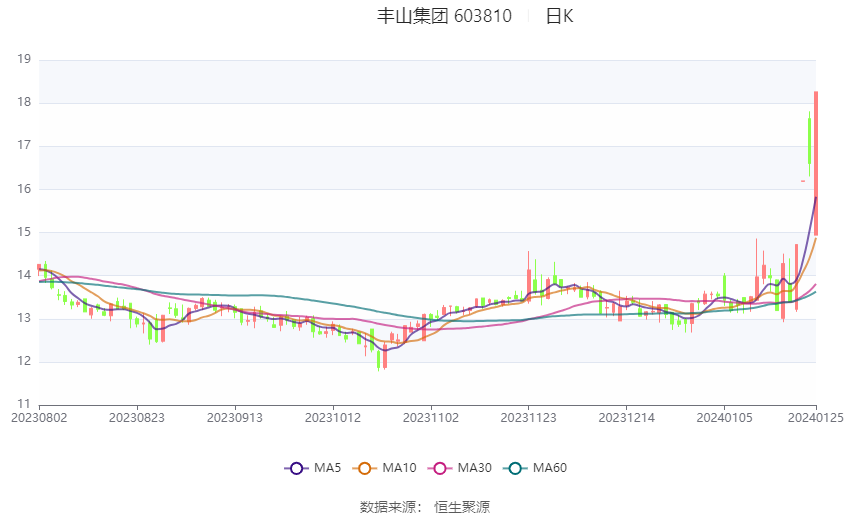Click the small red dash candlestick near 16
850x517 pixels.
pyautogui.click(x=803, y=181)
